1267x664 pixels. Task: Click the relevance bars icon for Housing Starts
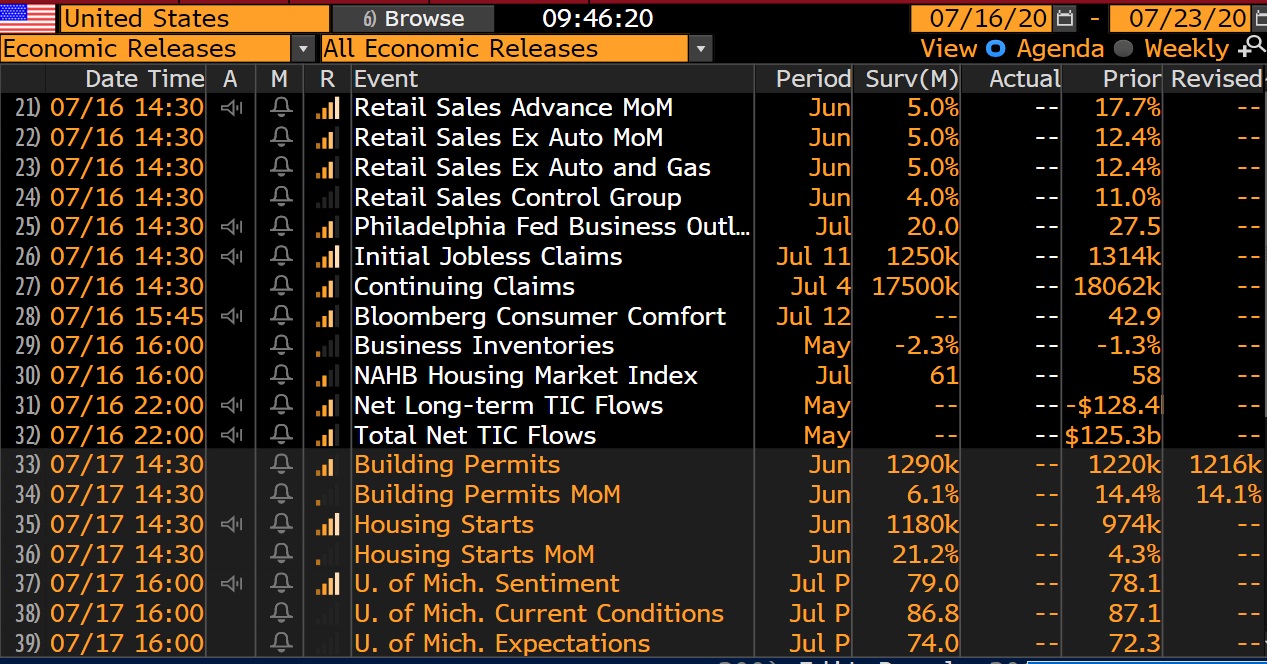(x=327, y=524)
